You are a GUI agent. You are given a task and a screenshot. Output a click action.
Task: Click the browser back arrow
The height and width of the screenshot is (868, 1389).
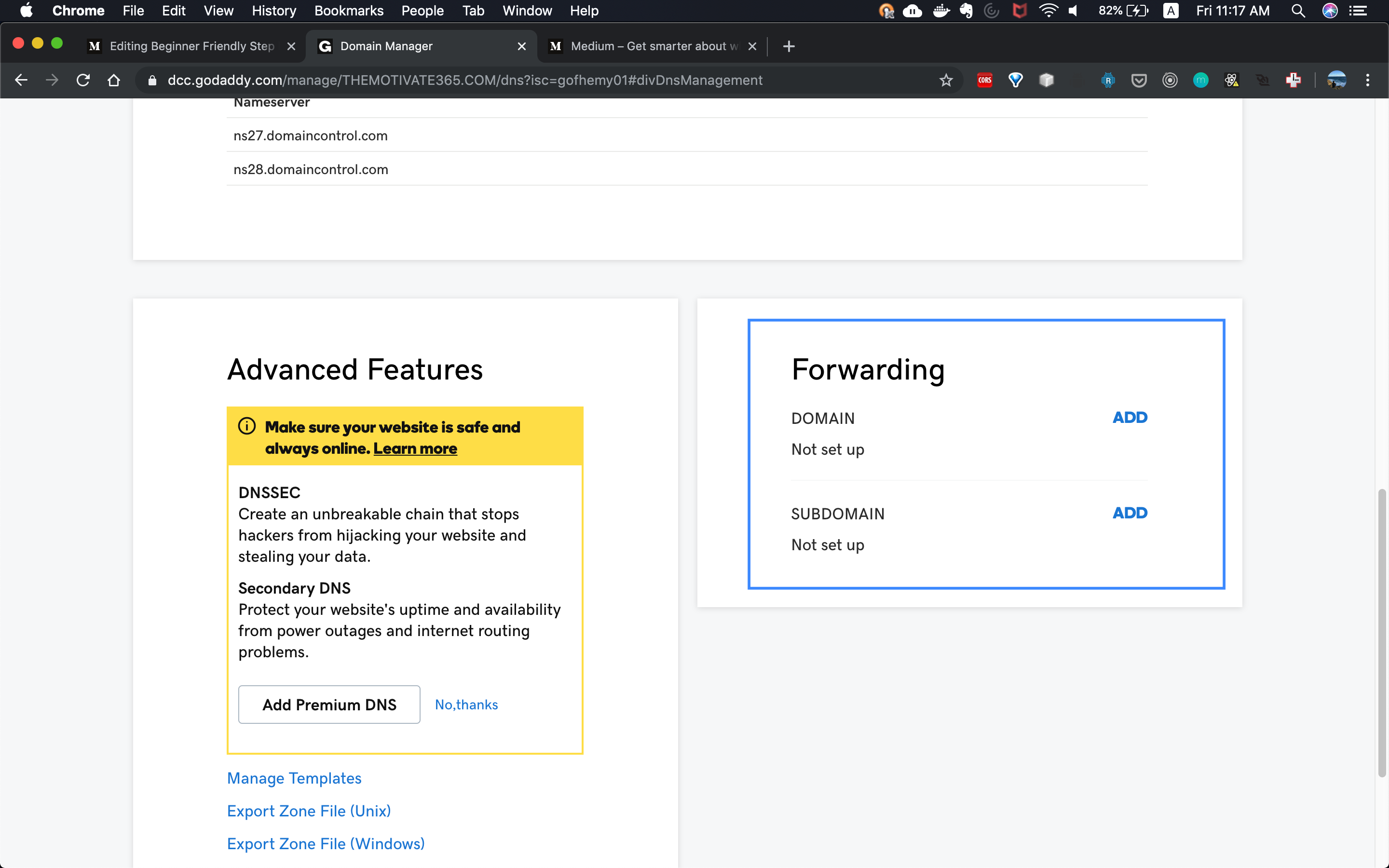pos(21,81)
